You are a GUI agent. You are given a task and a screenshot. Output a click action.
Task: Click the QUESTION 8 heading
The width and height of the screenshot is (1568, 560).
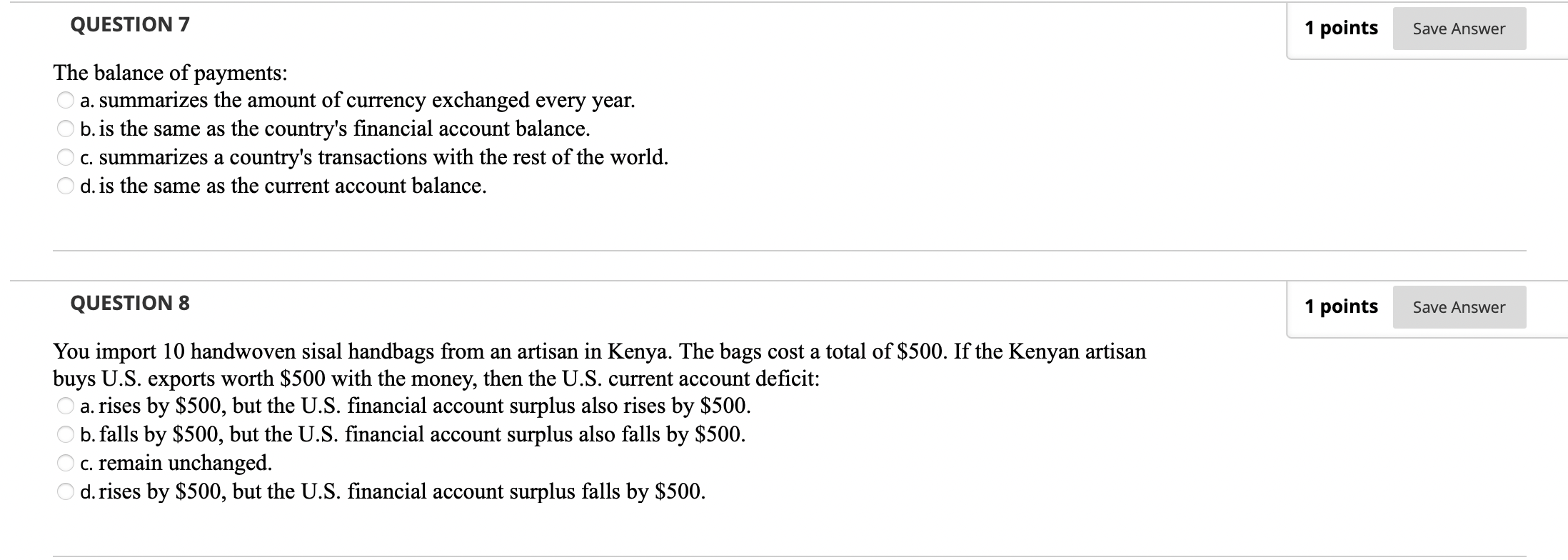pos(129,302)
